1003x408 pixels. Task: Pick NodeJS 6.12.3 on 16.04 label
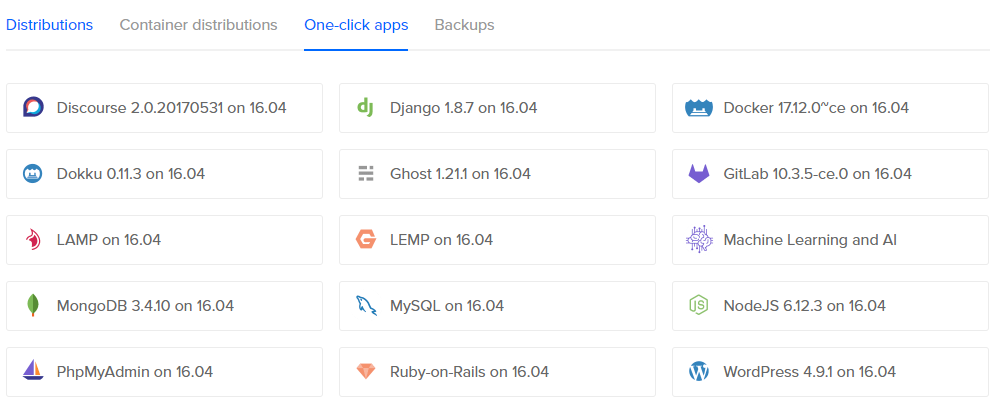click(805, 306)
